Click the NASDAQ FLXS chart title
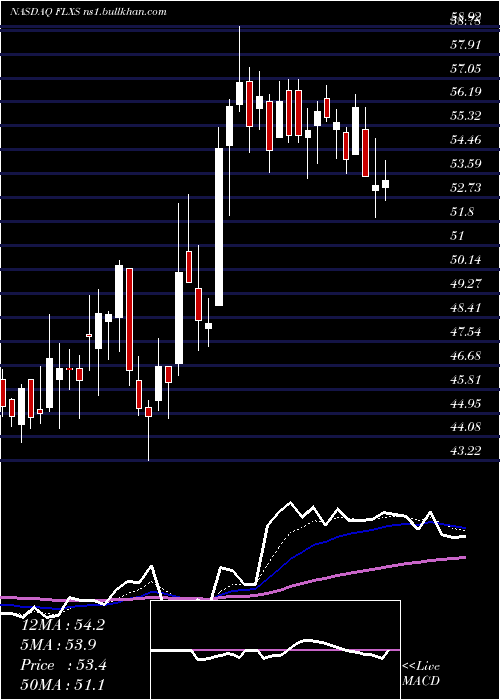 [88, 11]
